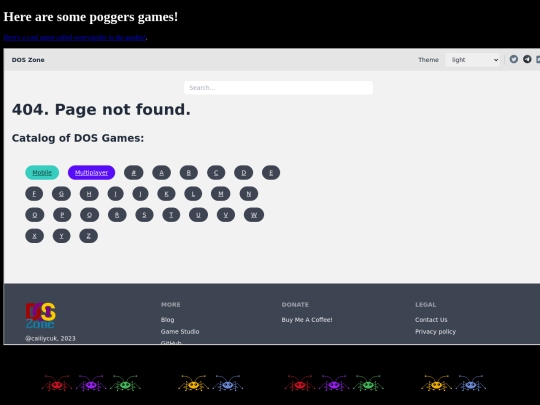Click the '404. Page not found.' heading
Viewport: 540px width, 405px height.
pos(101,110)
